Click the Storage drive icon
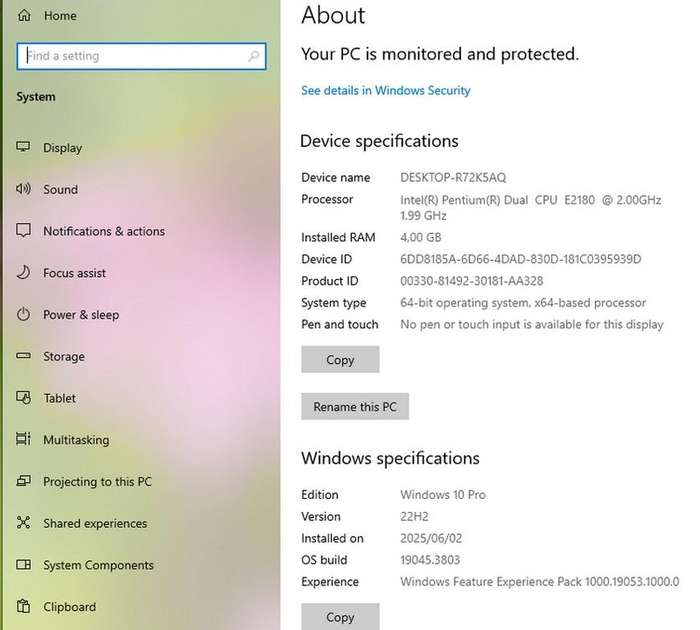700x630 pixels. (23, 356)
